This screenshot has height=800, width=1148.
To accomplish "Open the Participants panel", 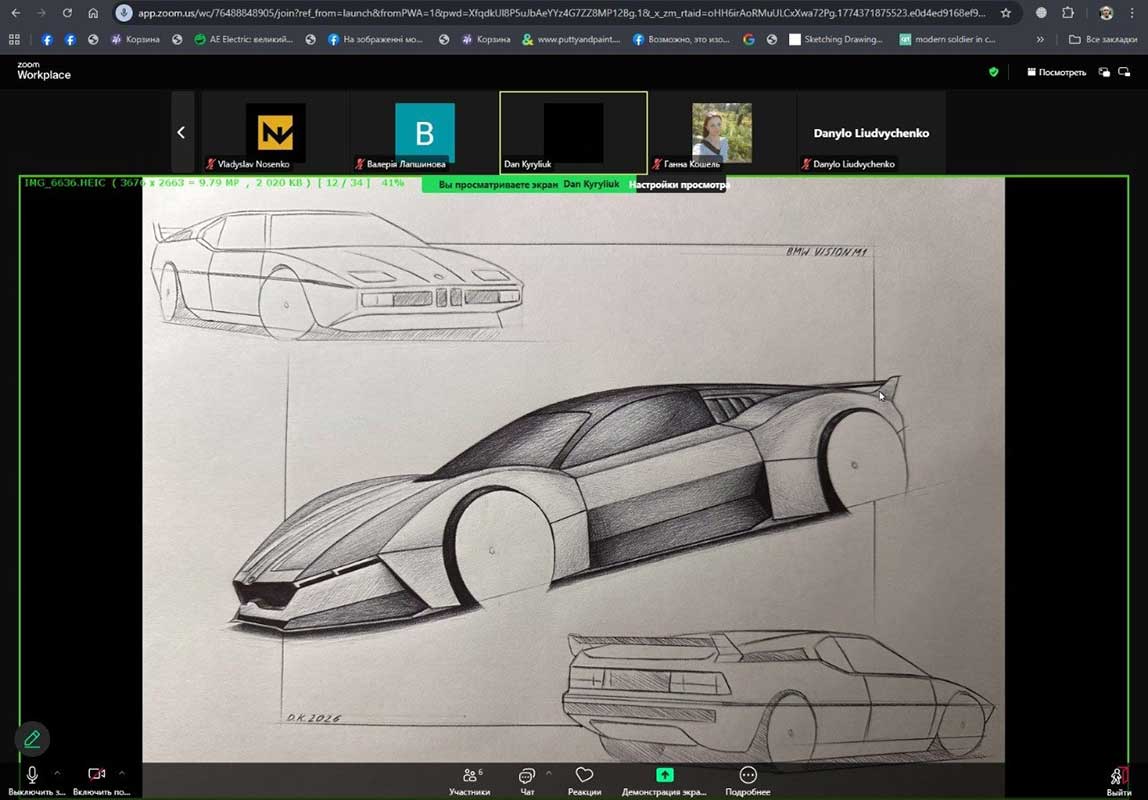I will (x=469, y=776).
